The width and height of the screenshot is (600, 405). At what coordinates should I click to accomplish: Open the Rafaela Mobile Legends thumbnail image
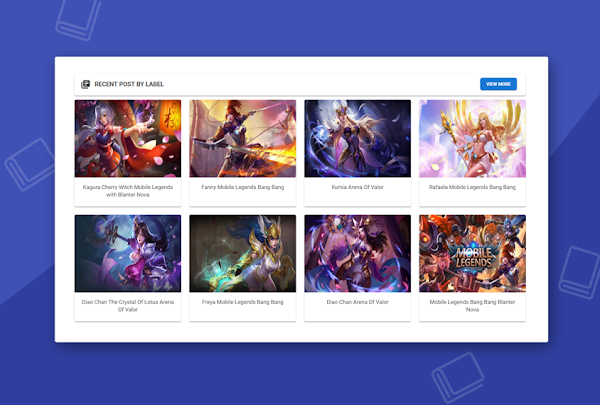tap(472, 139)
